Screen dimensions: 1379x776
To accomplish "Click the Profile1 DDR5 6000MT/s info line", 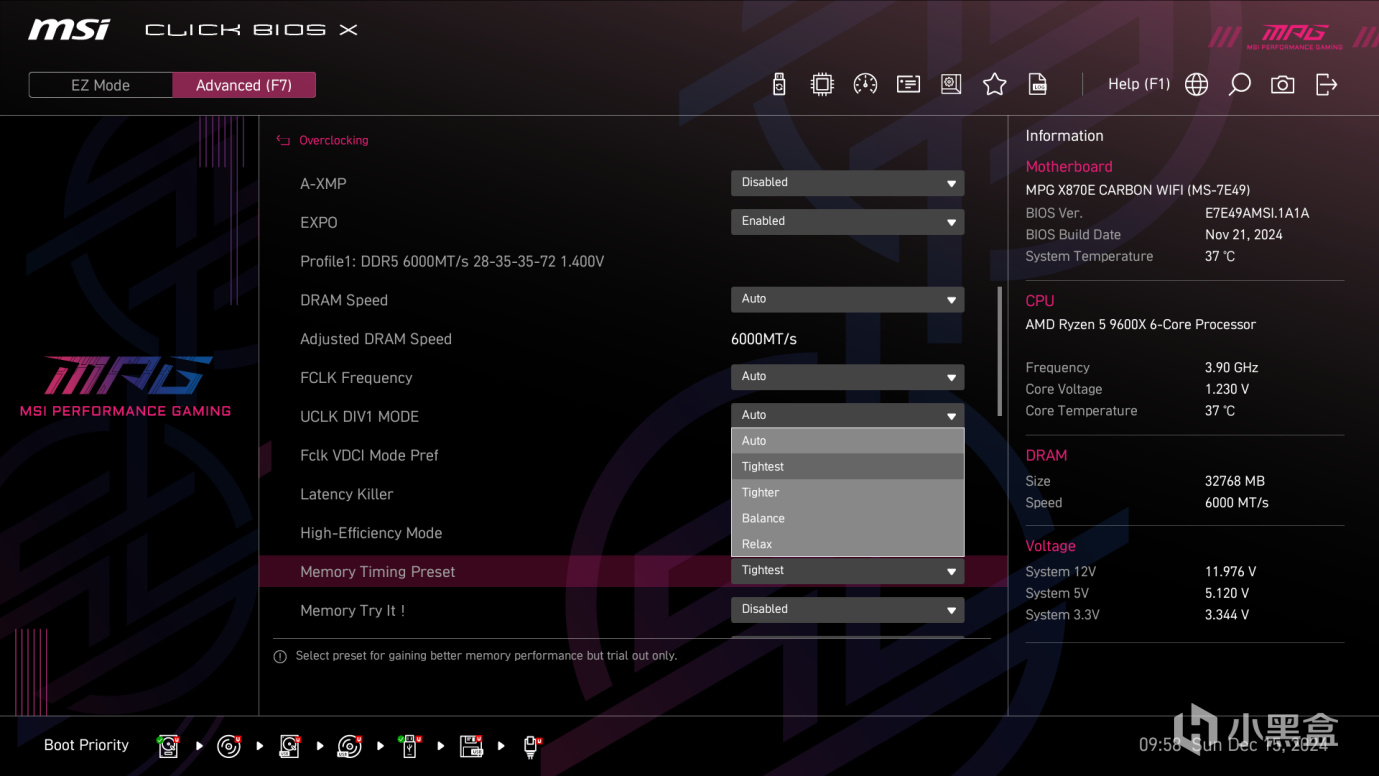I will point(452,262).
